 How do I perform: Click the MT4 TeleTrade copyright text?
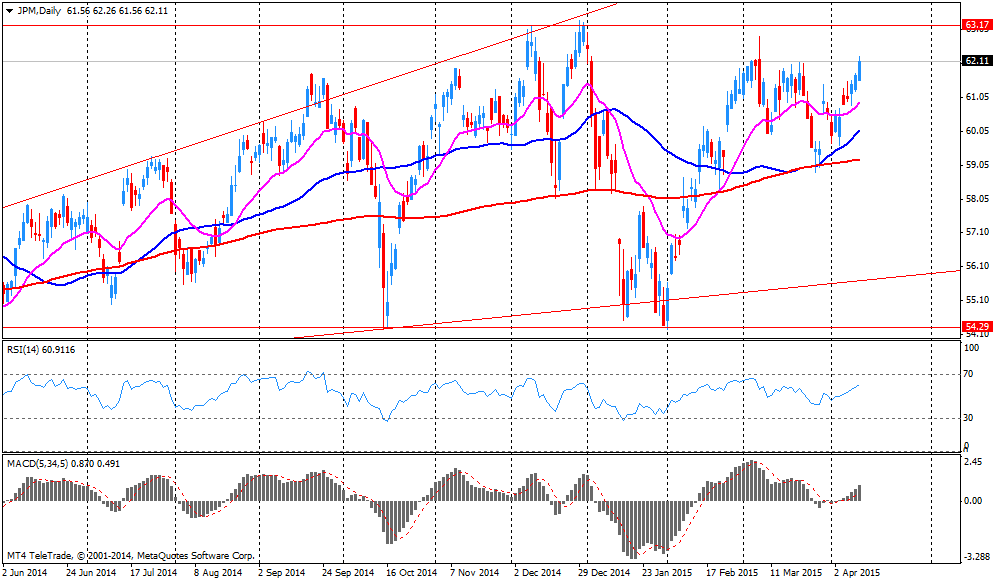click(x=131, y=556)
